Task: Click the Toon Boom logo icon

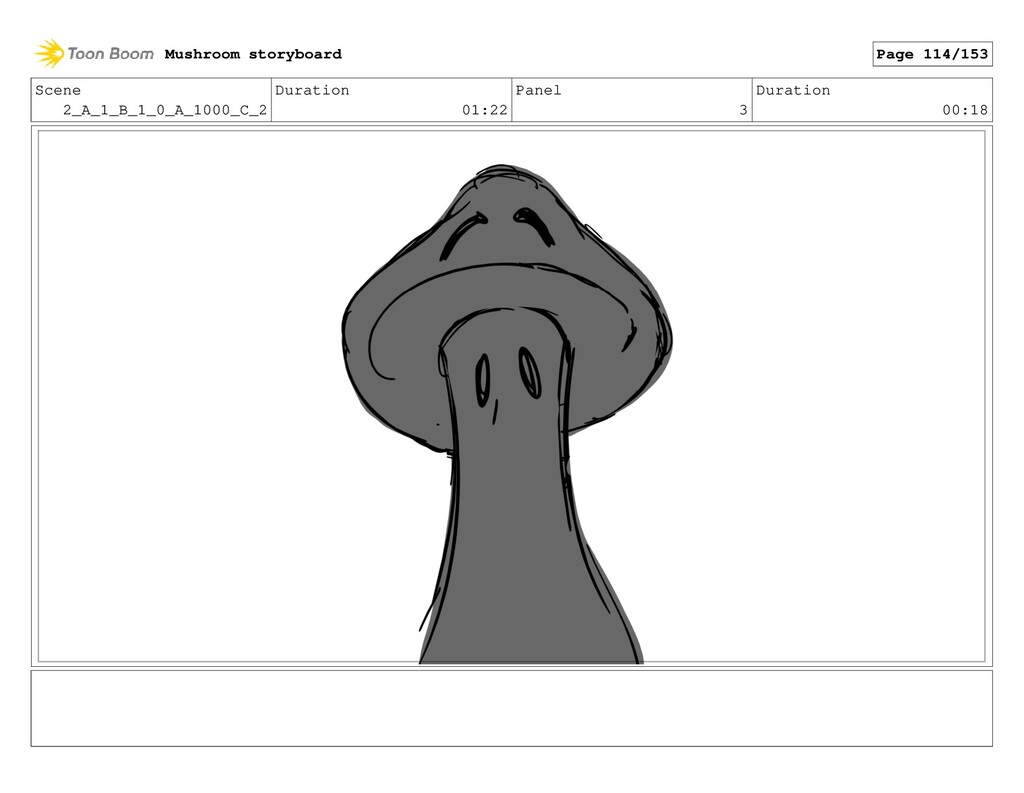Action: (x=50, y=54)
